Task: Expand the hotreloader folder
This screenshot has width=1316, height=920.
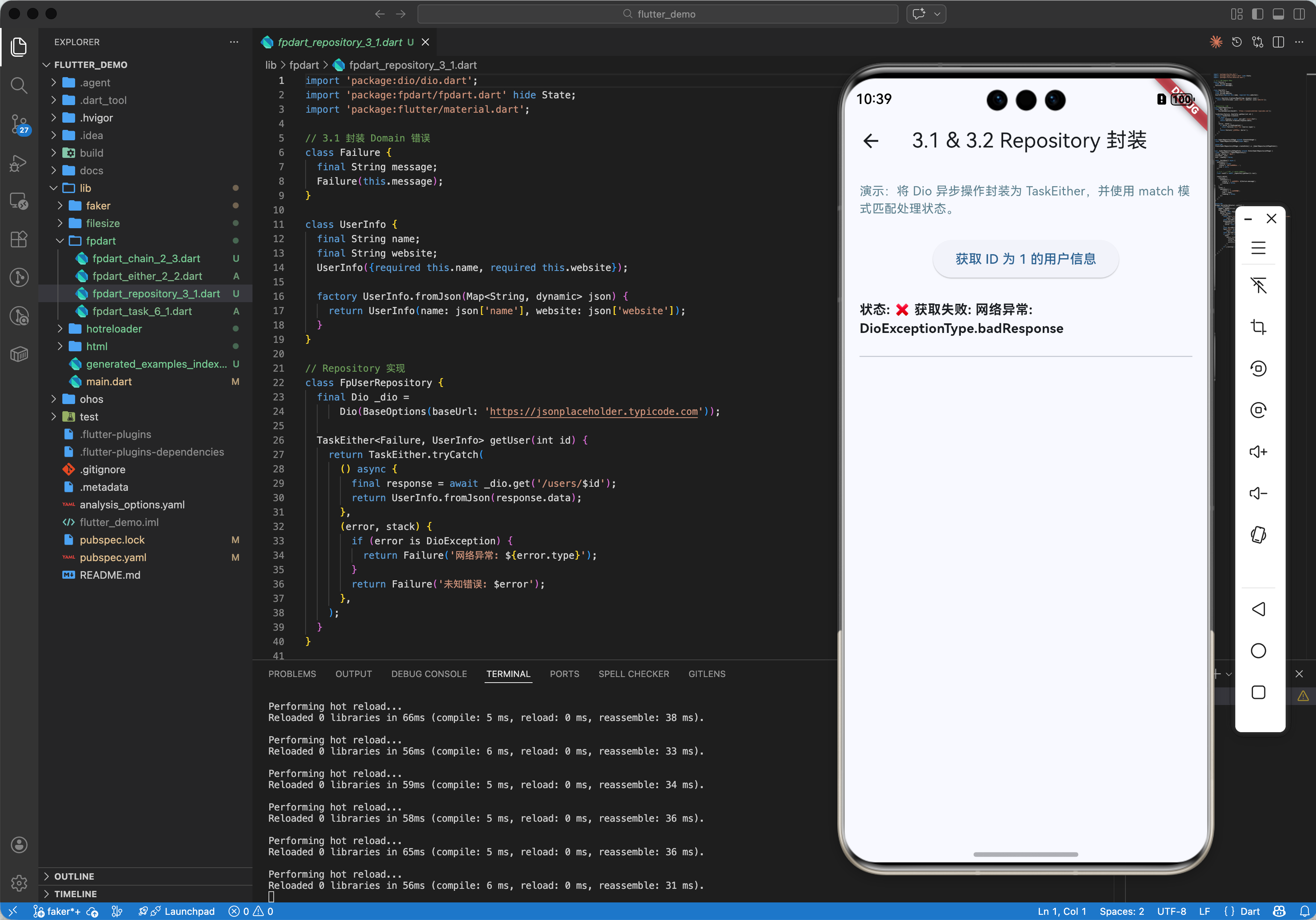Action: point(113,329)
